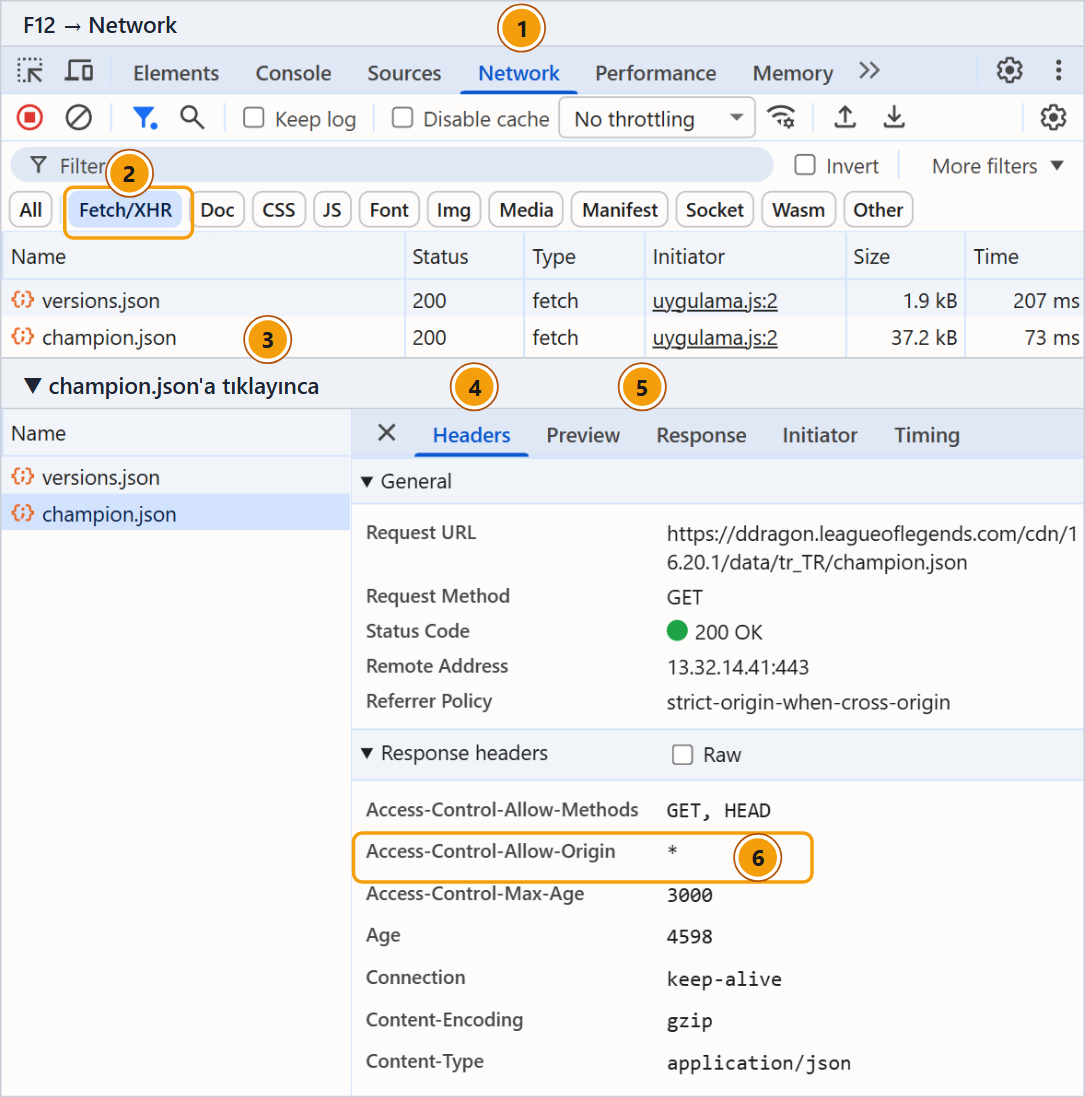Image resolution: width=1085 pixels, height=1097 pixels.
Task: Import HAR file upload icon
Action: pos(845,117)
